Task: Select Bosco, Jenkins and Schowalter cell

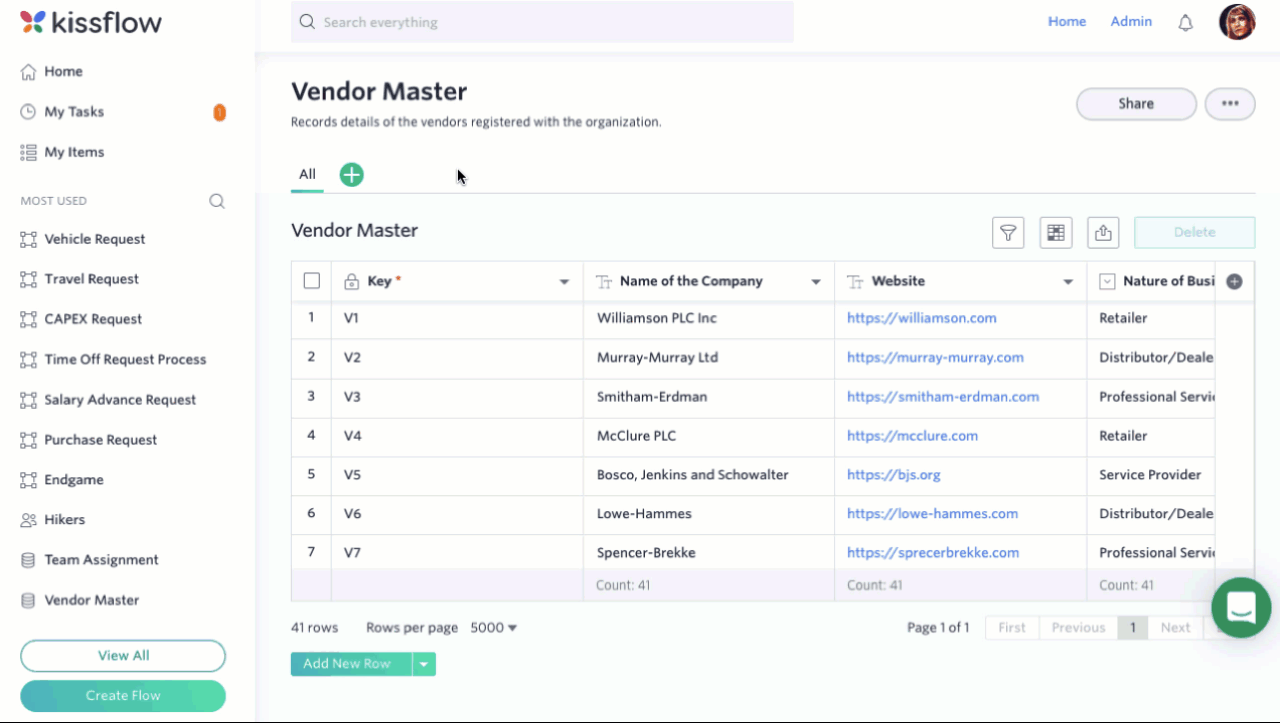Action: (709, 474)
